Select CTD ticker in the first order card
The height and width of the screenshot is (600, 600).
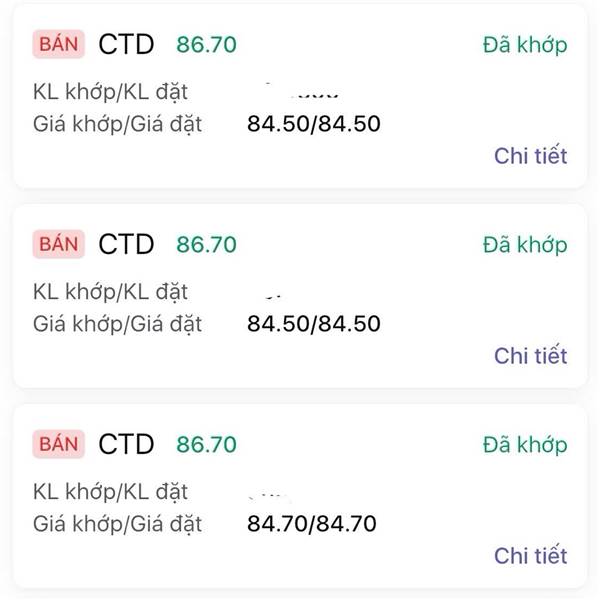pyautogui.click(x=126, y=45)
